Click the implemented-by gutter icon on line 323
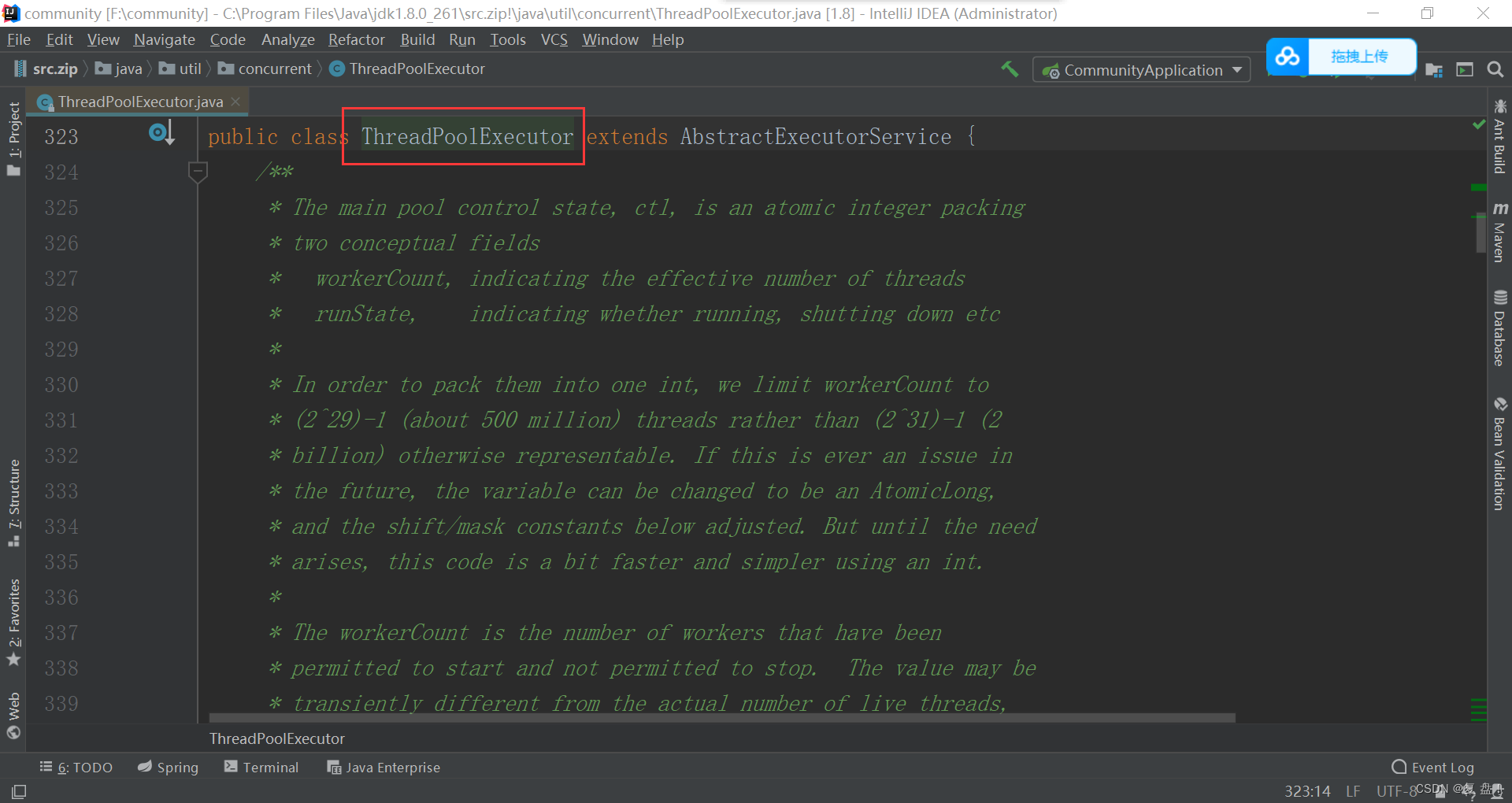This screenshot has width=1512, height=803. (x=161, y=133)
